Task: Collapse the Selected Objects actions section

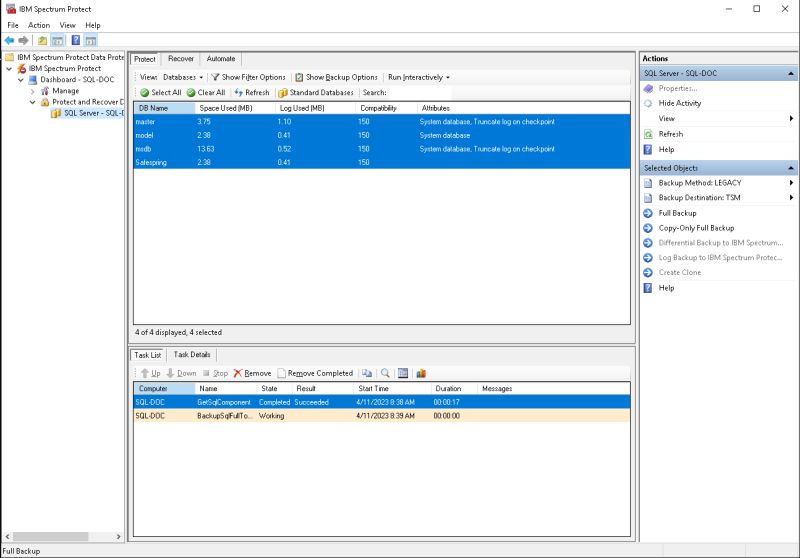Action: (791, 168)
